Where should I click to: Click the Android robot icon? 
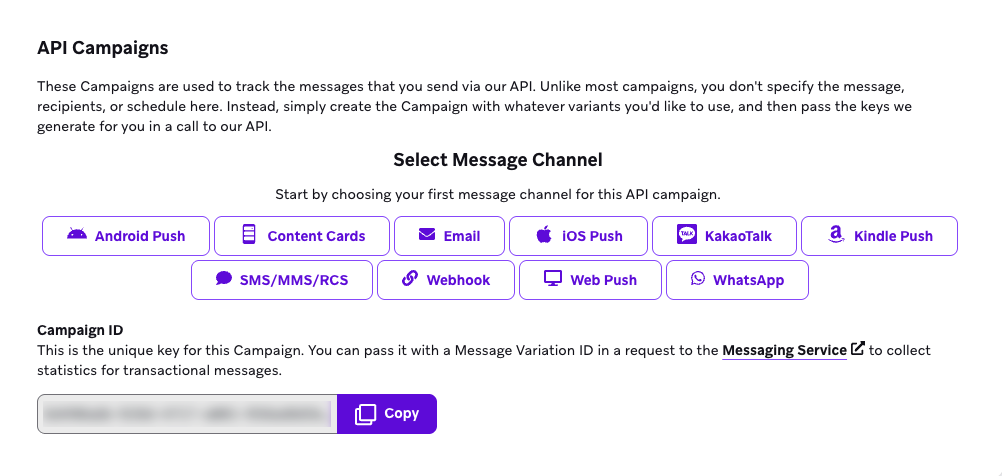pos(76,235)
